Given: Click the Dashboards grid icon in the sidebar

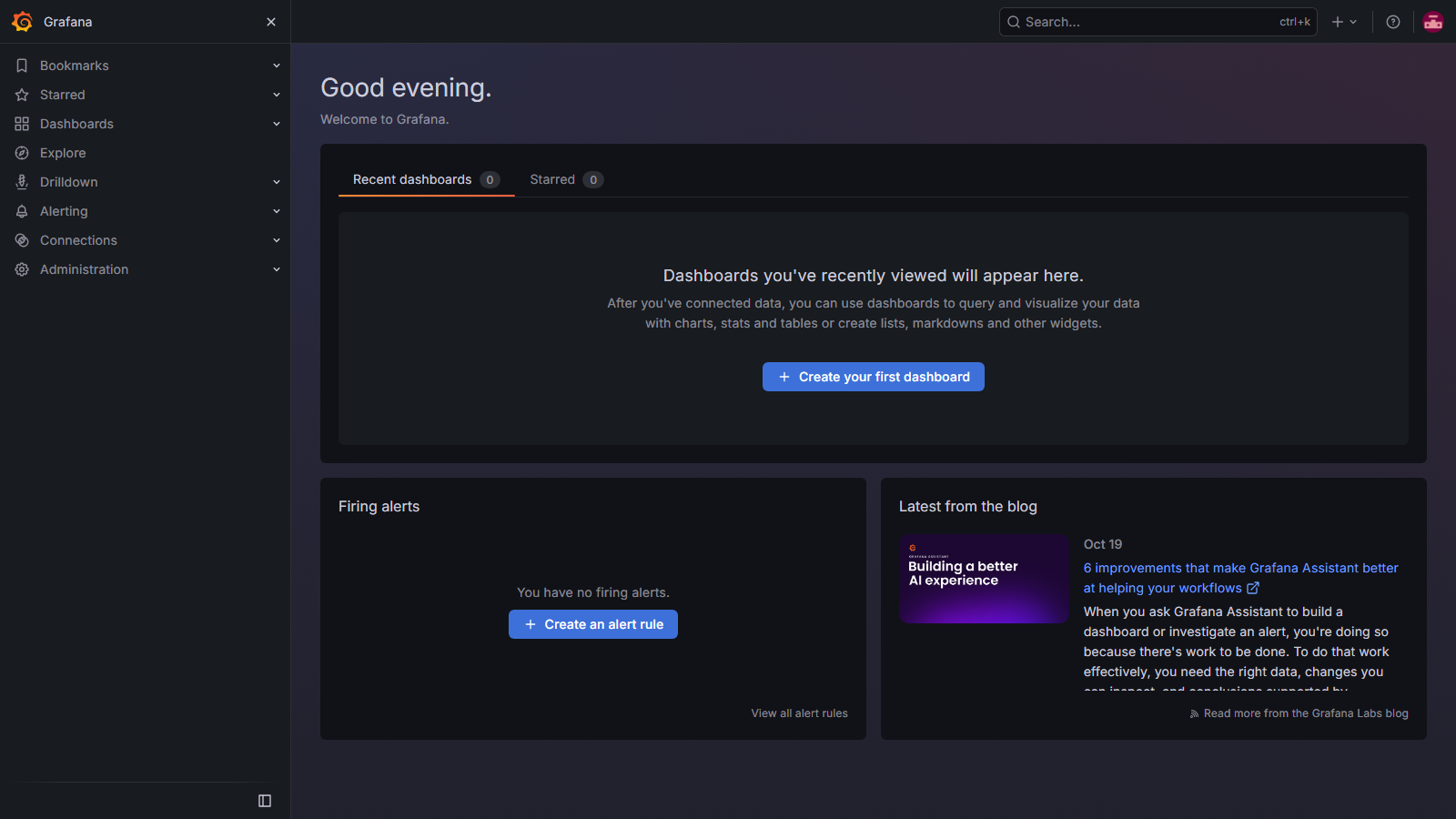Looking at the screenshot, I should coord(22,124).
